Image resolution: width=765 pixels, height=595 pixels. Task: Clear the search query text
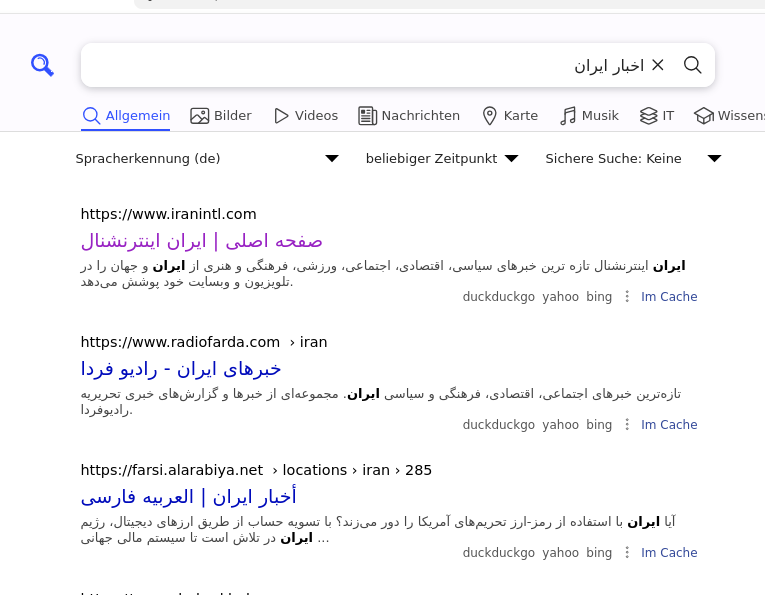[x=658, y=65]
